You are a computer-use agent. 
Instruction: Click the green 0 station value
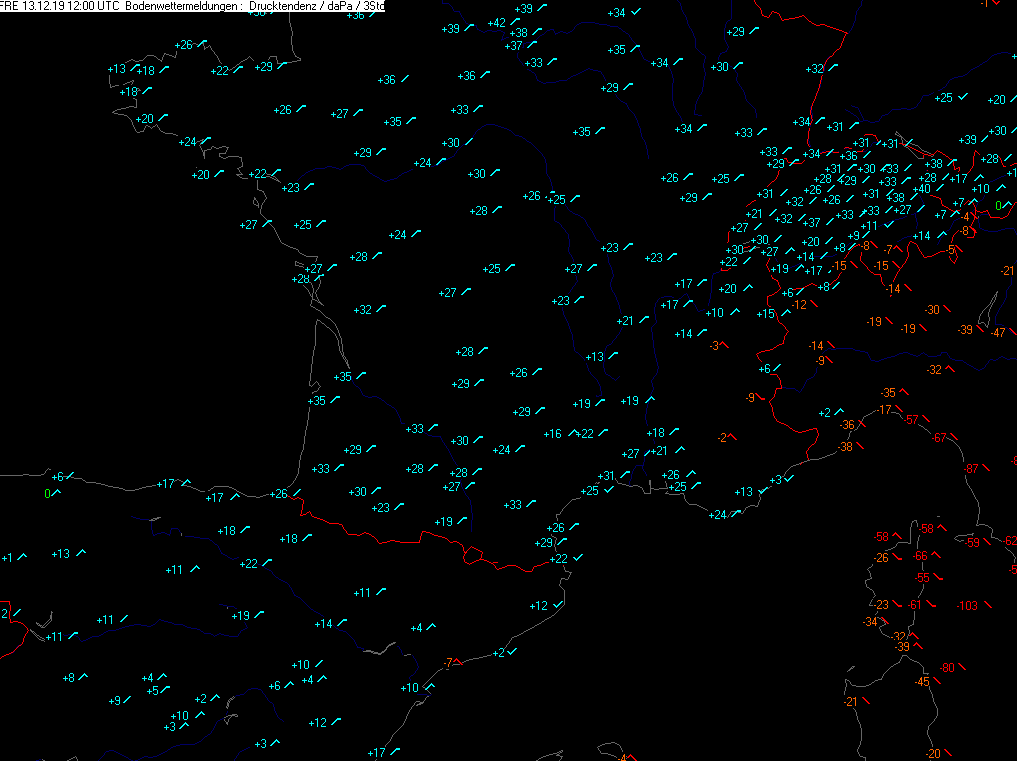coord(997,206)
